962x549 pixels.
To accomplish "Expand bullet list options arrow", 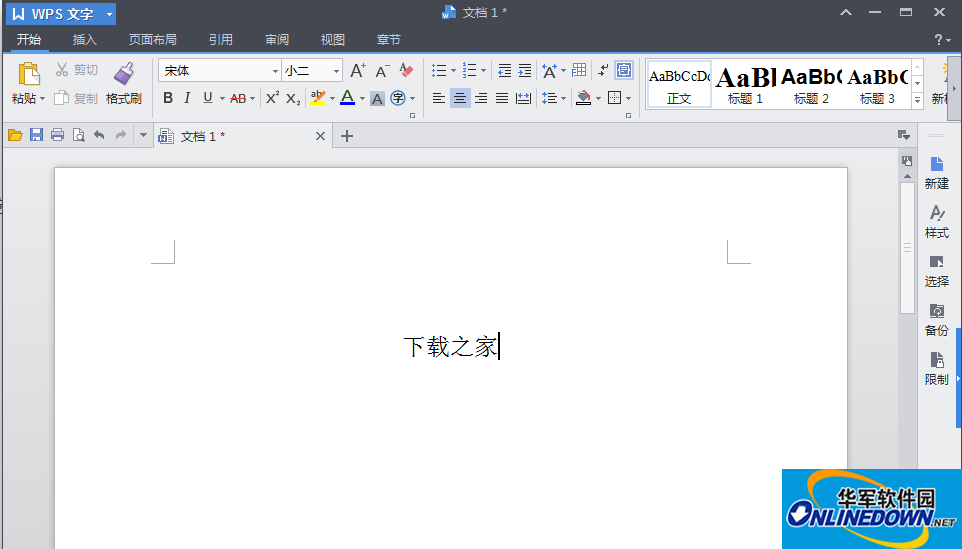I will tap(453, 71).
